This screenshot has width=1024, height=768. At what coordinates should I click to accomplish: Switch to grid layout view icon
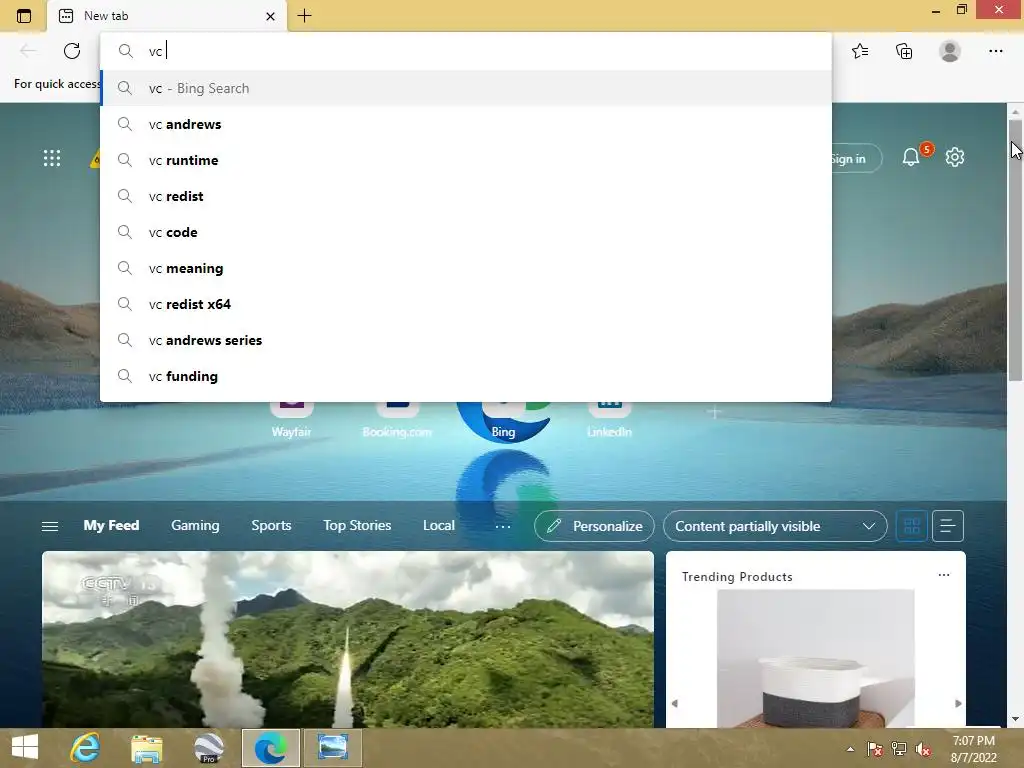coord(912,526)
